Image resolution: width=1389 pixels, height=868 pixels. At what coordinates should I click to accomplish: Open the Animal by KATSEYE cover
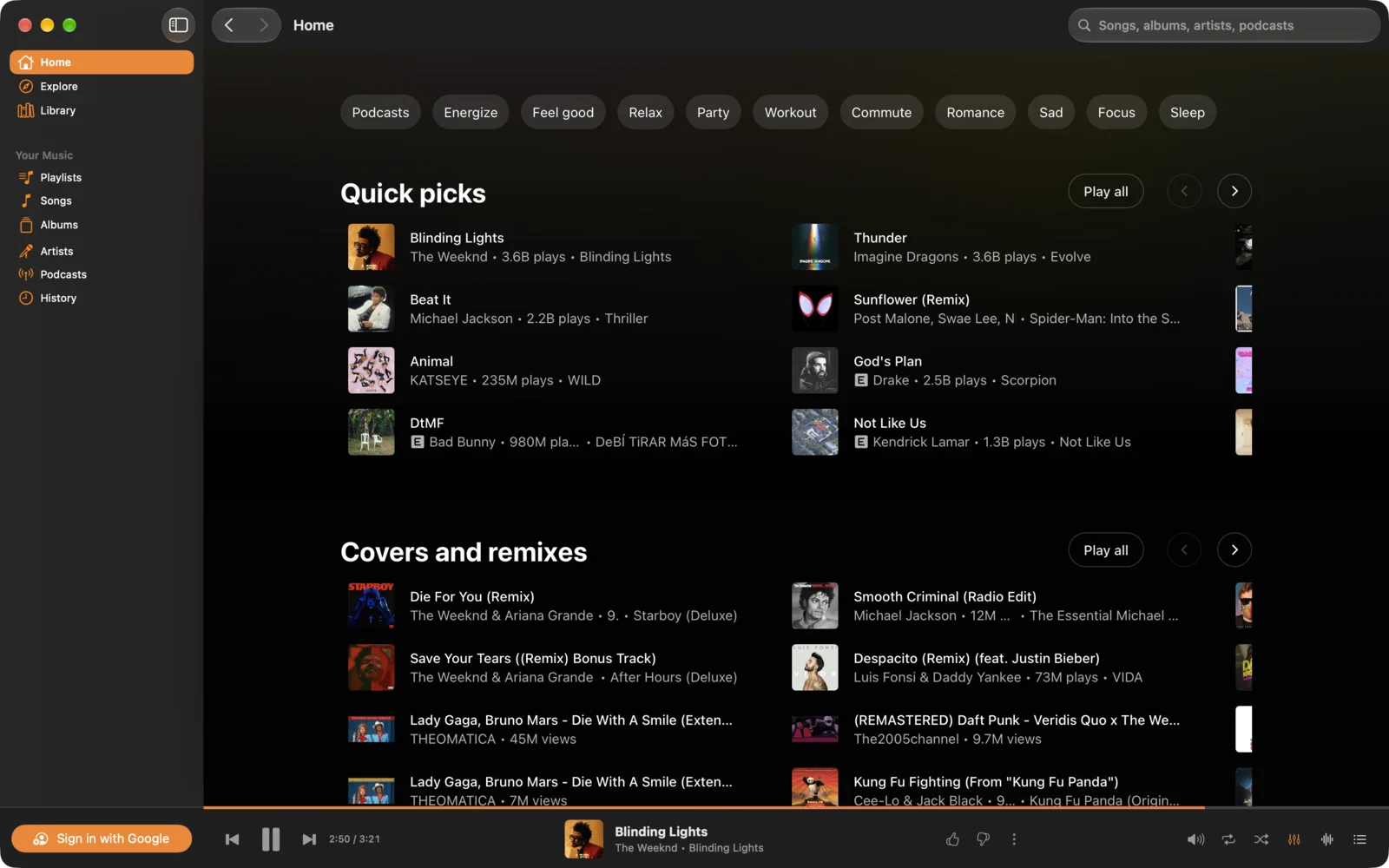[371, 371]
